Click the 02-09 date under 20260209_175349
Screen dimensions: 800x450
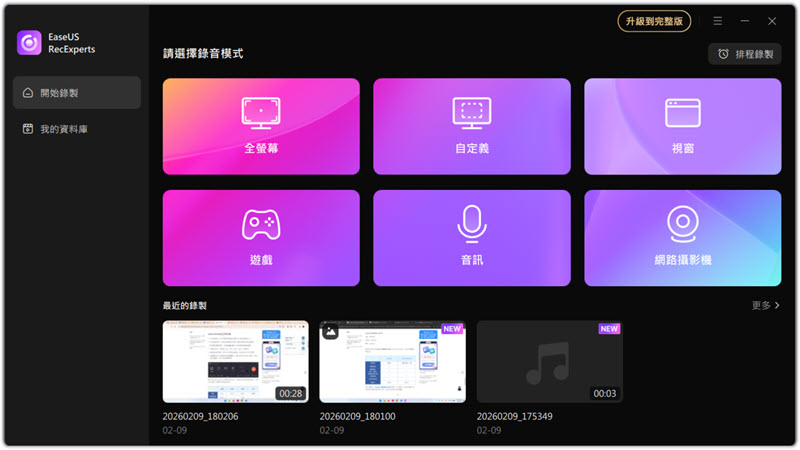point(489,431)
